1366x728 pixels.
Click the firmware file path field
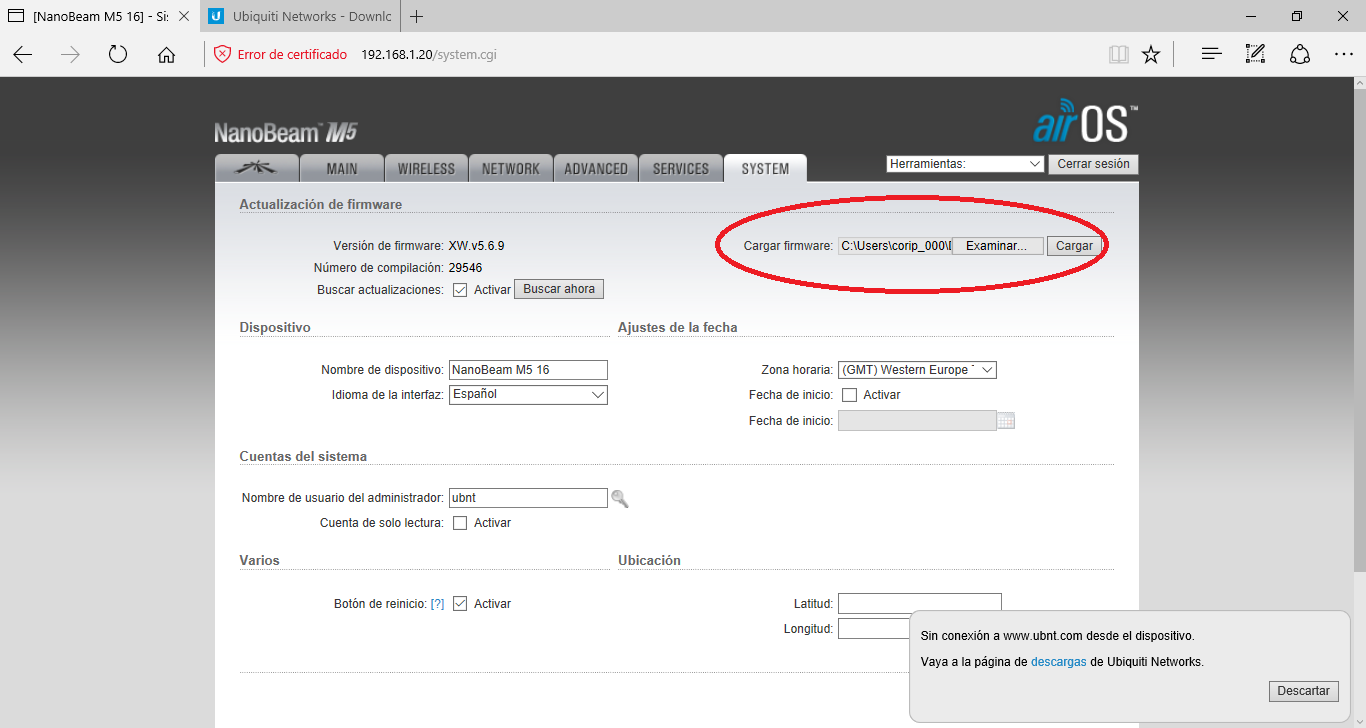pos(895,246)
